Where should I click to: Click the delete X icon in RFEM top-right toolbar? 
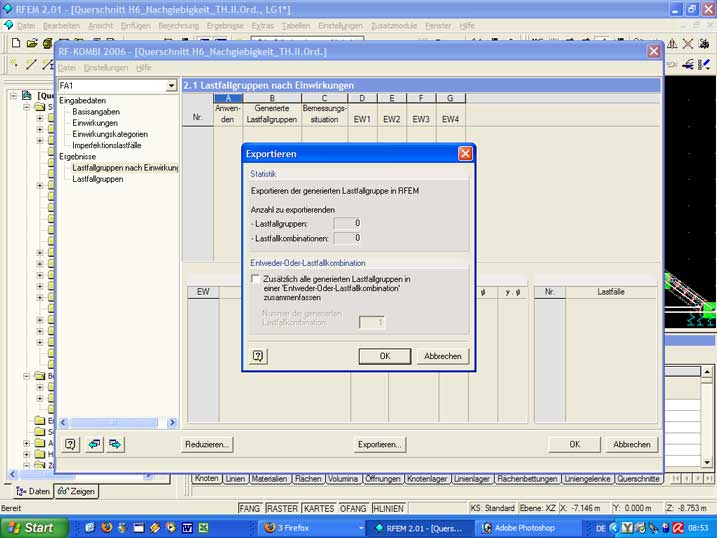(688, 44)
